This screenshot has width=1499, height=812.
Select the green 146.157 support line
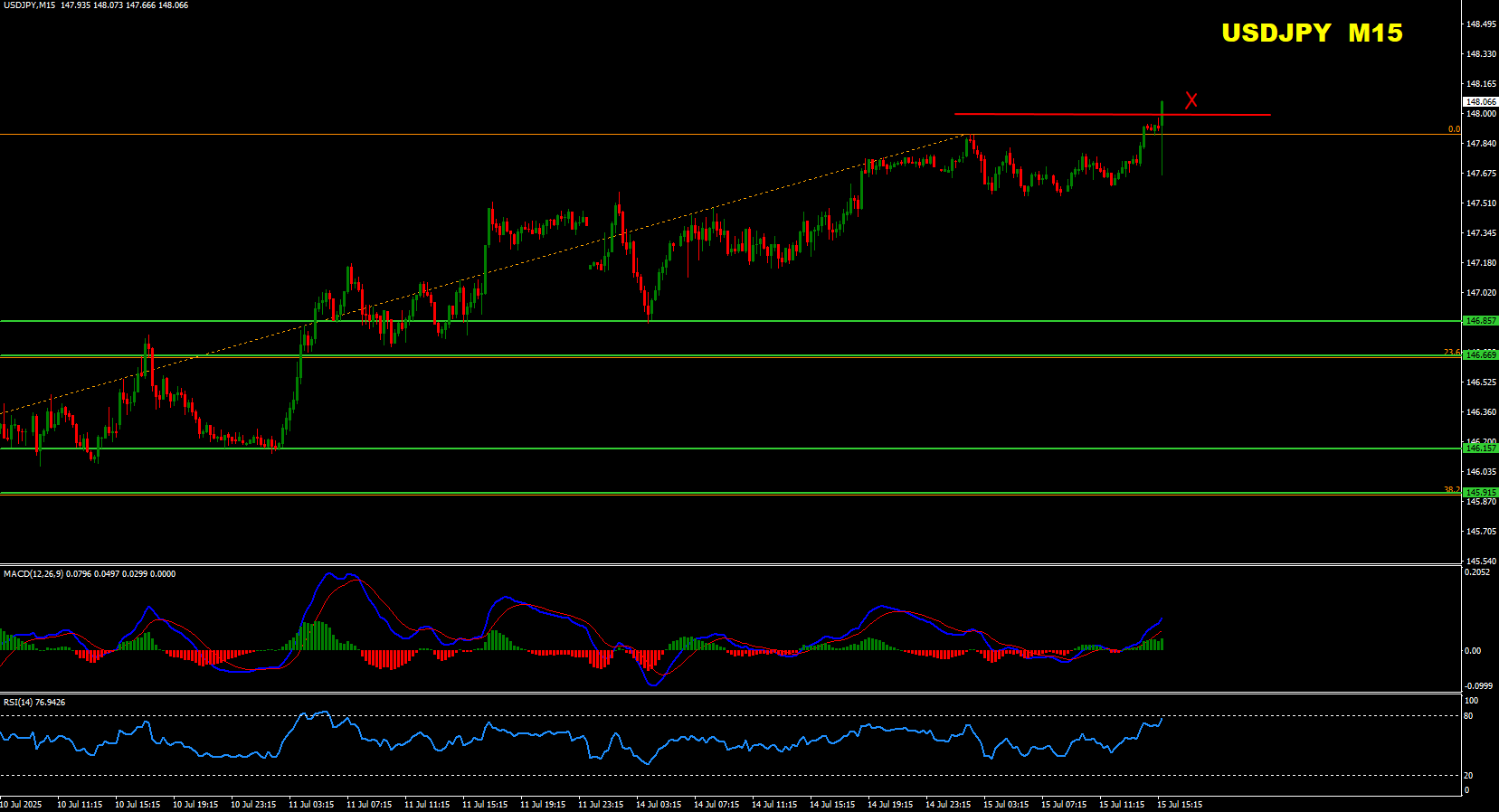tap(724, 448)
